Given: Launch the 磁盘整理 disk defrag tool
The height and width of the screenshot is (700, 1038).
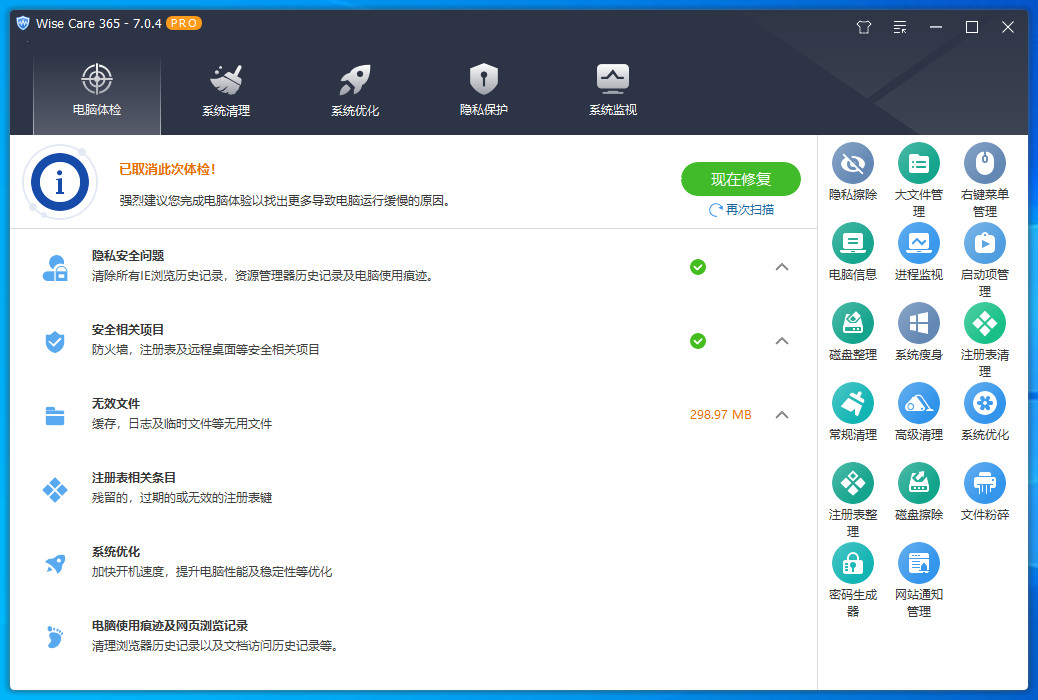Looking at the screenshot, I should 853,332.
